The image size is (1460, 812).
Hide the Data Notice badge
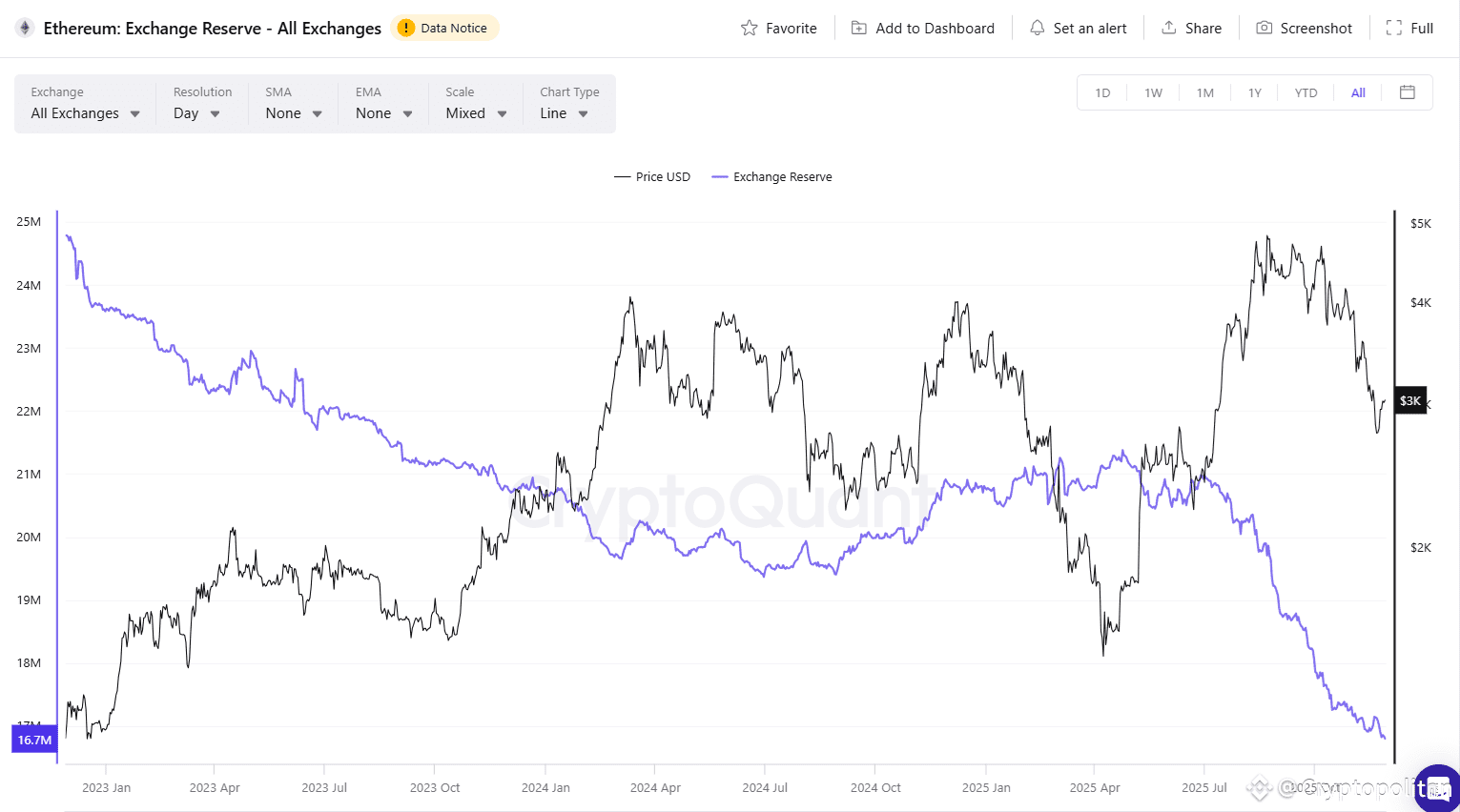[444, 28]
